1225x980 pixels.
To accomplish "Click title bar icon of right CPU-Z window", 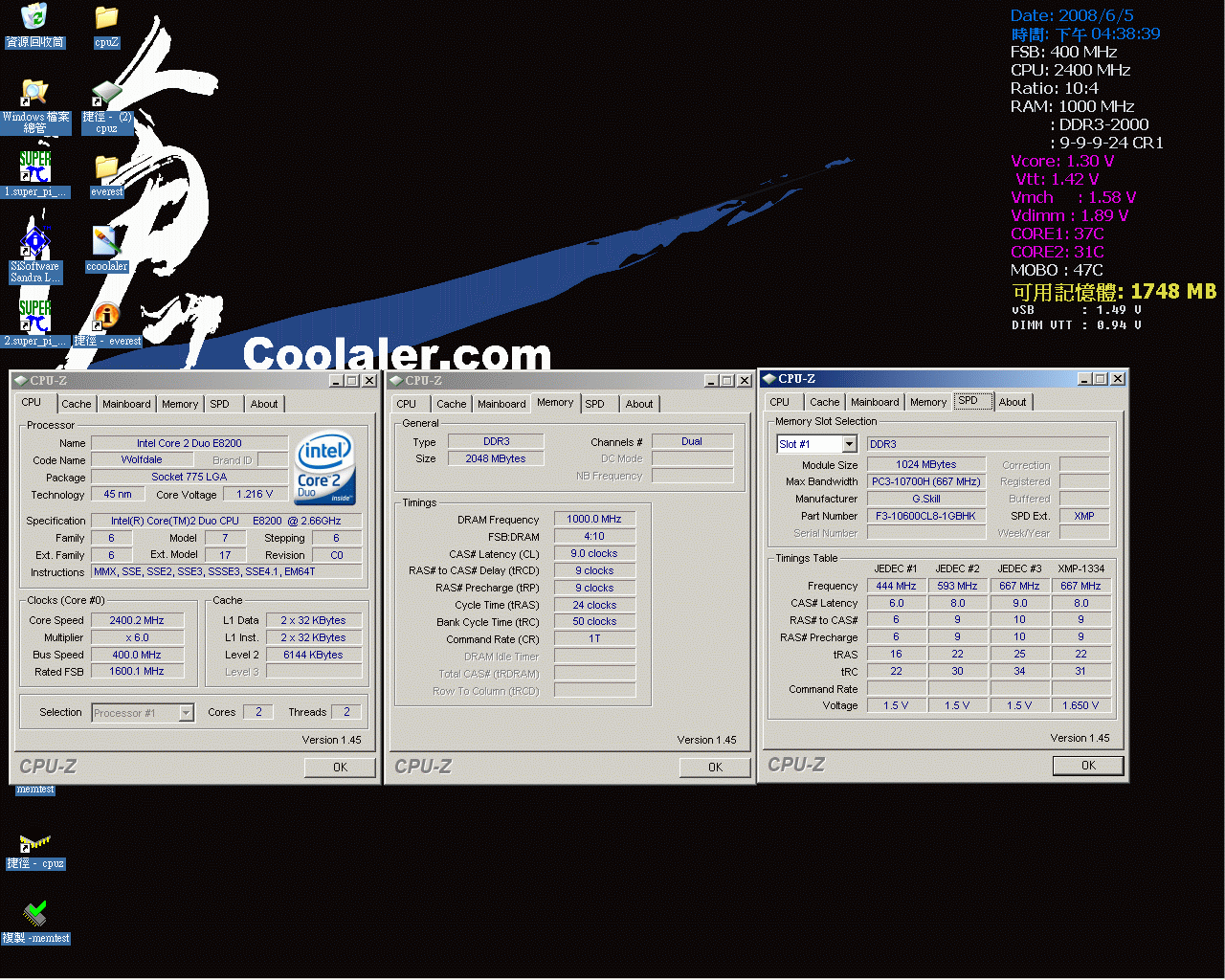I will 768,379.
